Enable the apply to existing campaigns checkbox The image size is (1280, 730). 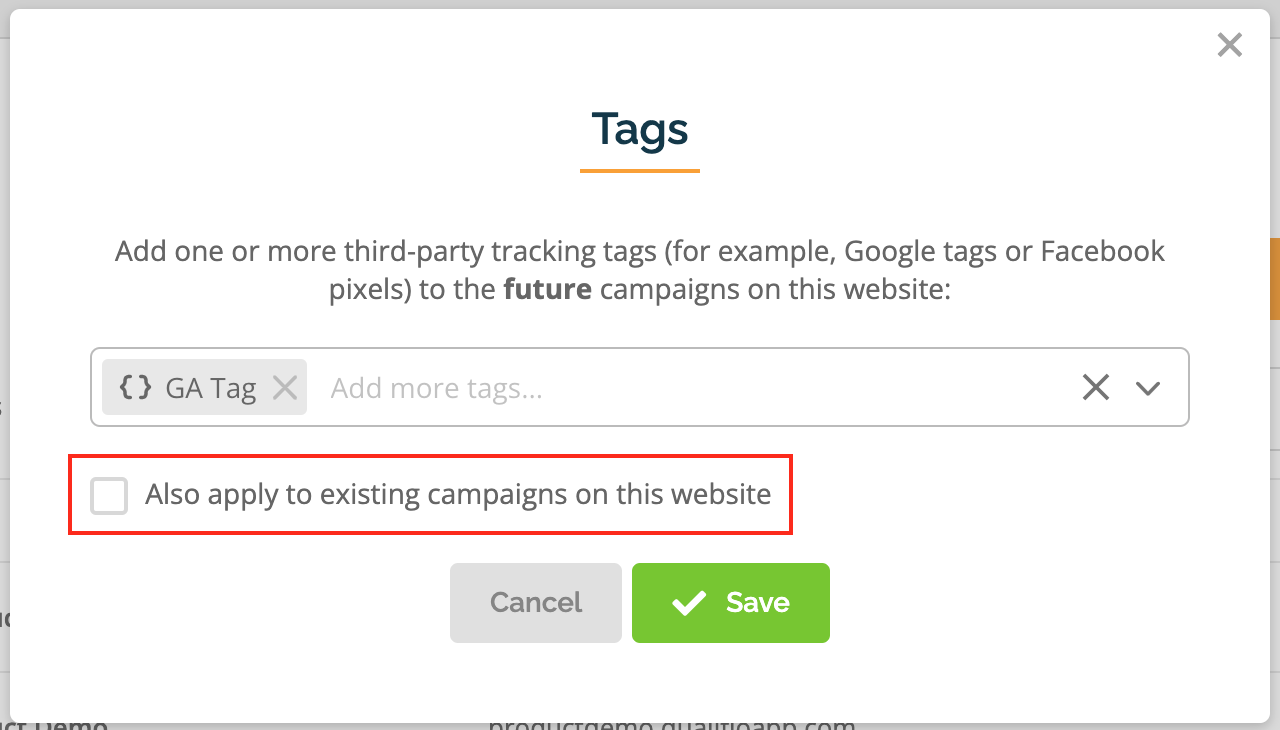[109, 495]
